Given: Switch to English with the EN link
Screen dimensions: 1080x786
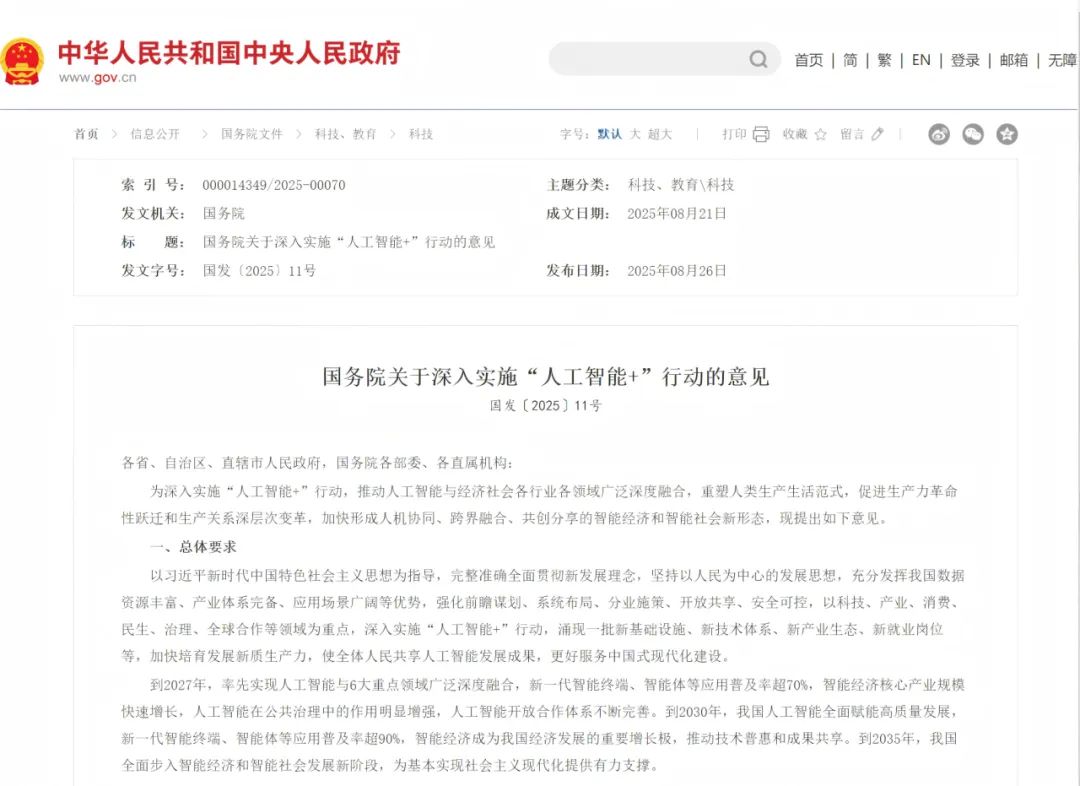Looking at the screenshot, I should 920,60.
